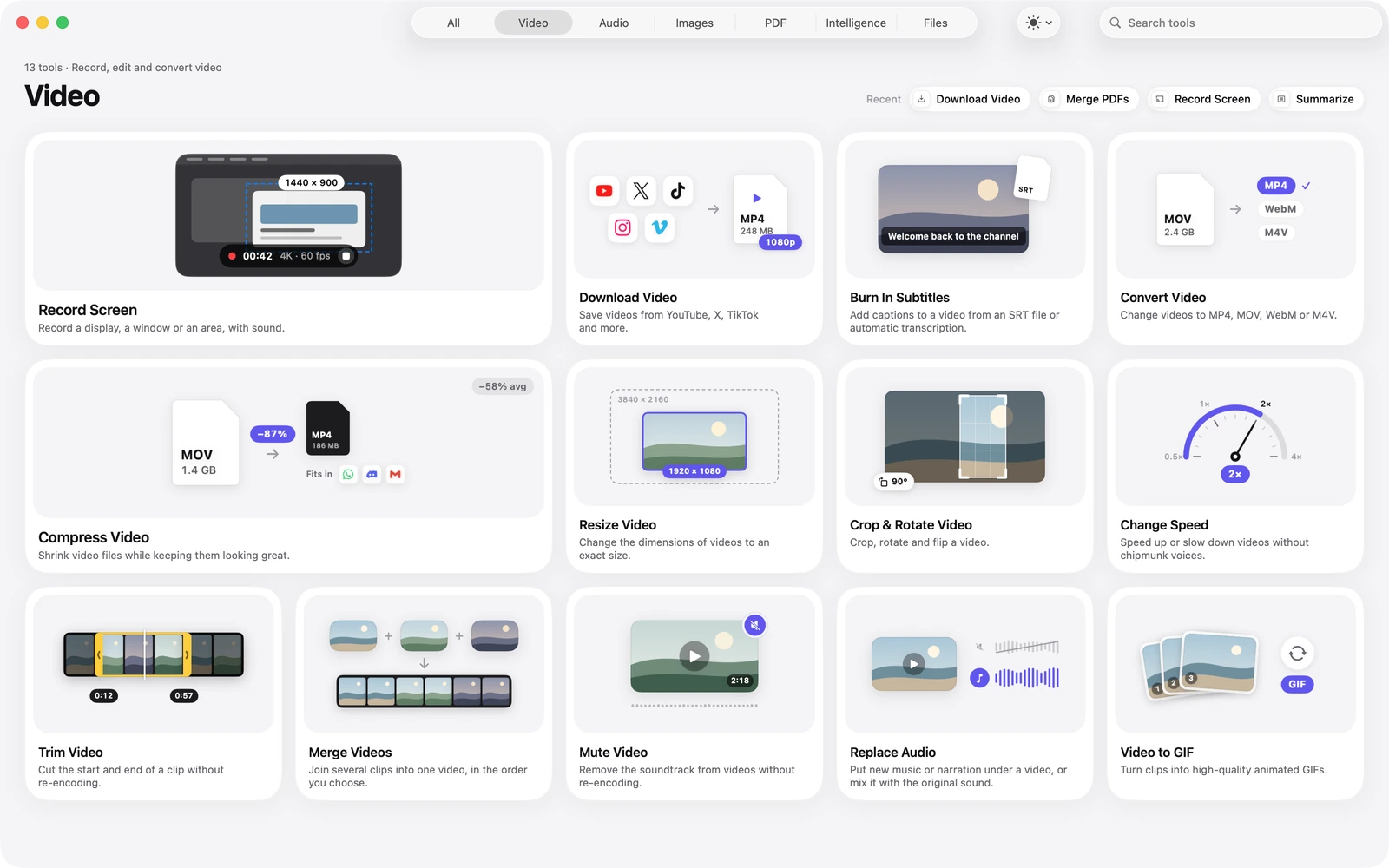Click the '13 tools · Record, edit and convert video' text
The width and height of the screenshot is (1389, 868).
(x=123, y=68)
